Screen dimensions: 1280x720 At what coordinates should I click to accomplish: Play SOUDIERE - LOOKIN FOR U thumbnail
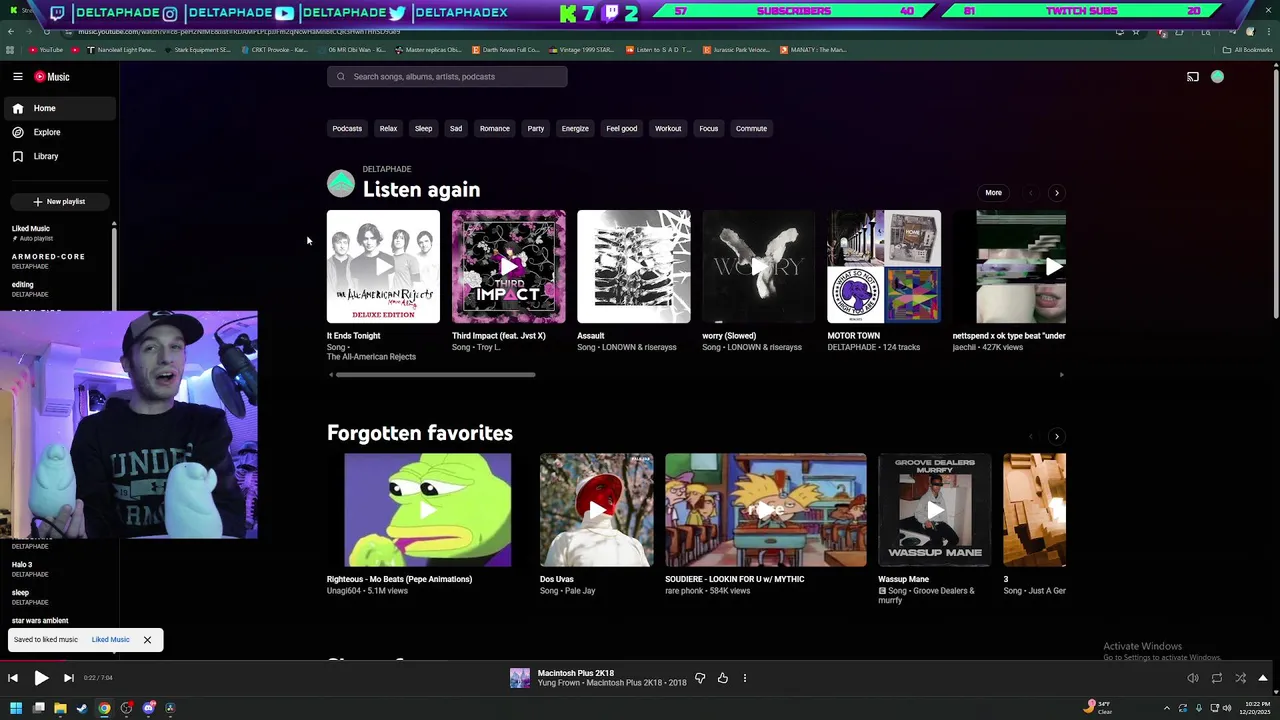coord(766,510)
